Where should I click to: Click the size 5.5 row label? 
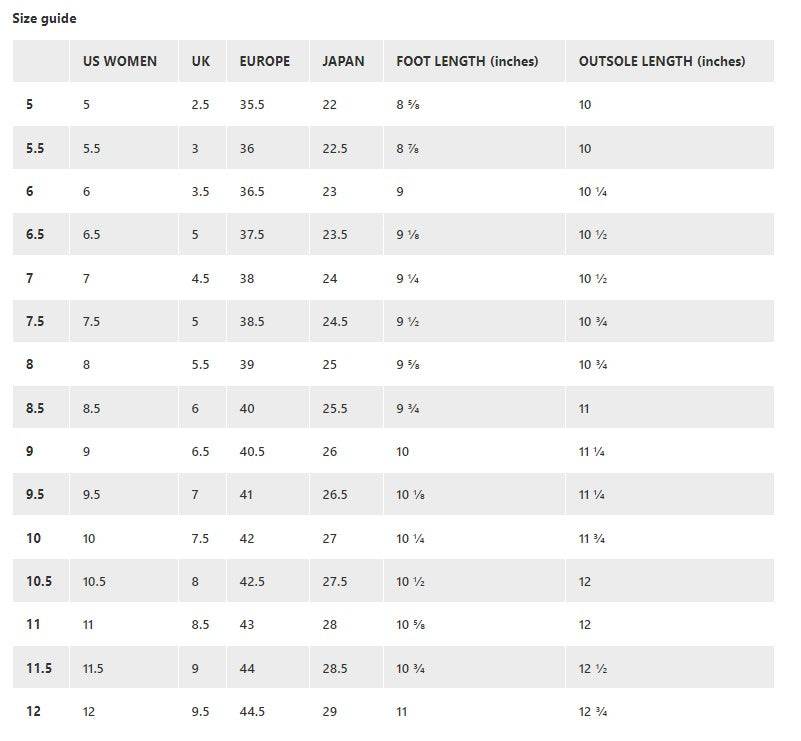pyautogui.click(x=35, y=148)
